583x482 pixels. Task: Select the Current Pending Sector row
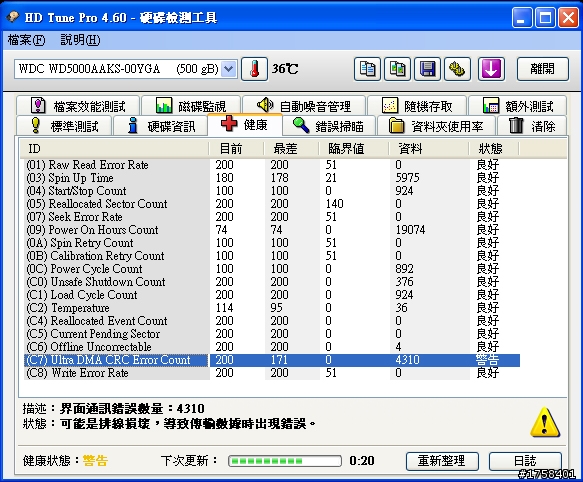(272, 334)
